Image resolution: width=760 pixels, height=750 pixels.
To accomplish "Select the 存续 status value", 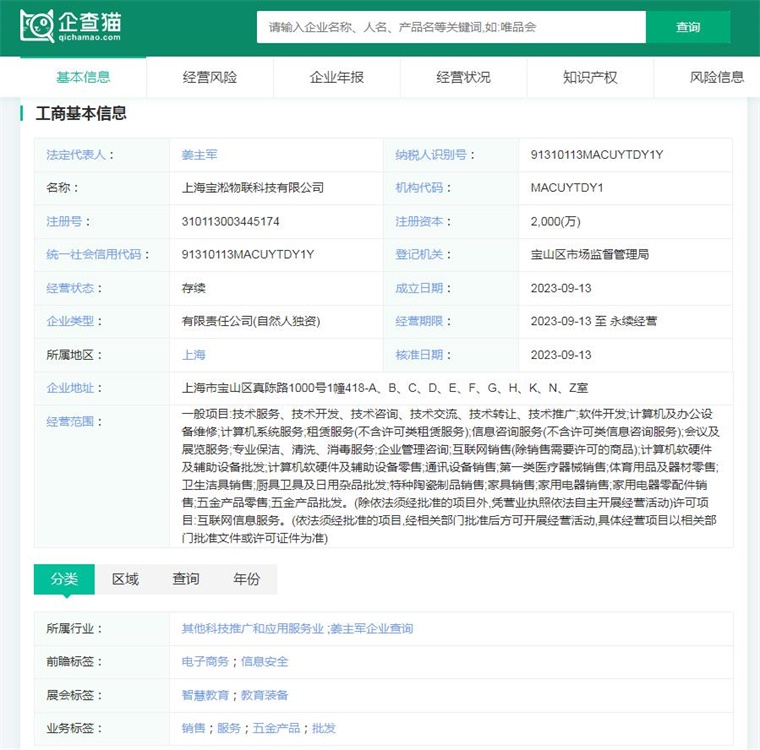I will (x=193, y=288).
